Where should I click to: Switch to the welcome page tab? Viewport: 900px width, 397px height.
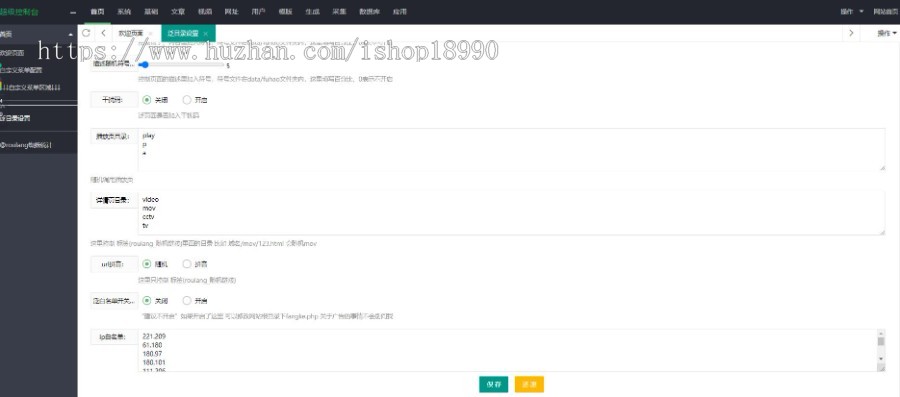point(131,33)
